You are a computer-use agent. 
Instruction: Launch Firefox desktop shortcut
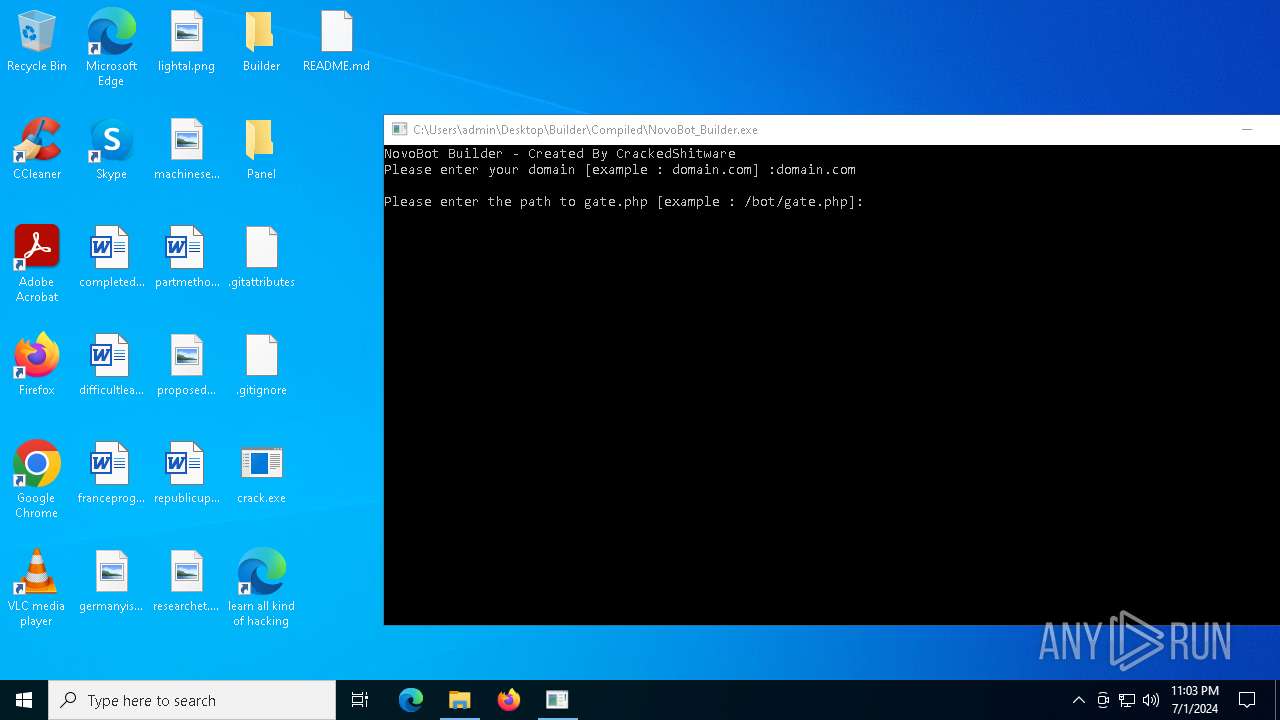(x=37, y=366)
